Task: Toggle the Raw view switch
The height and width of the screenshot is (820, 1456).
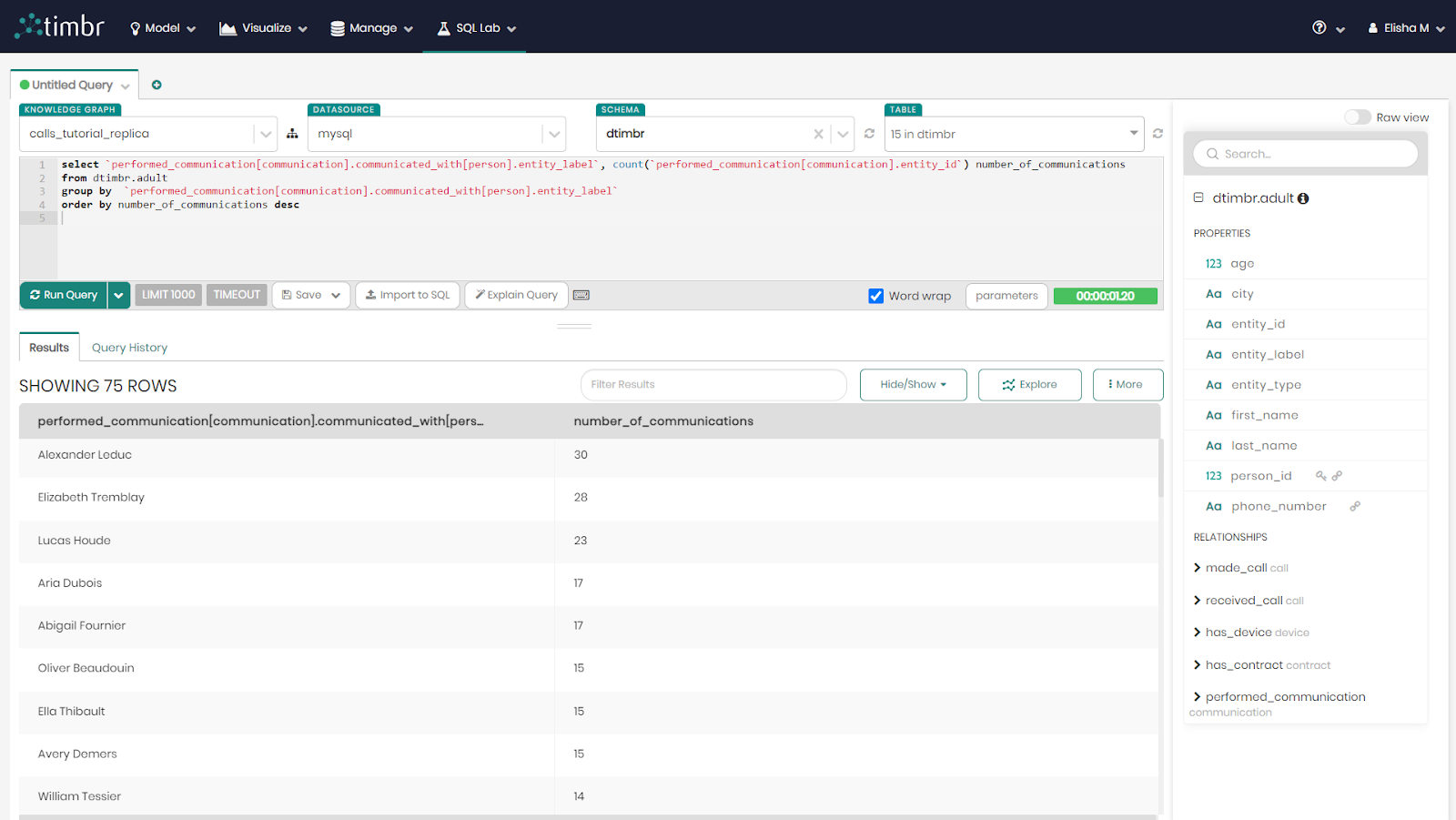Action: click(1357, 117)
